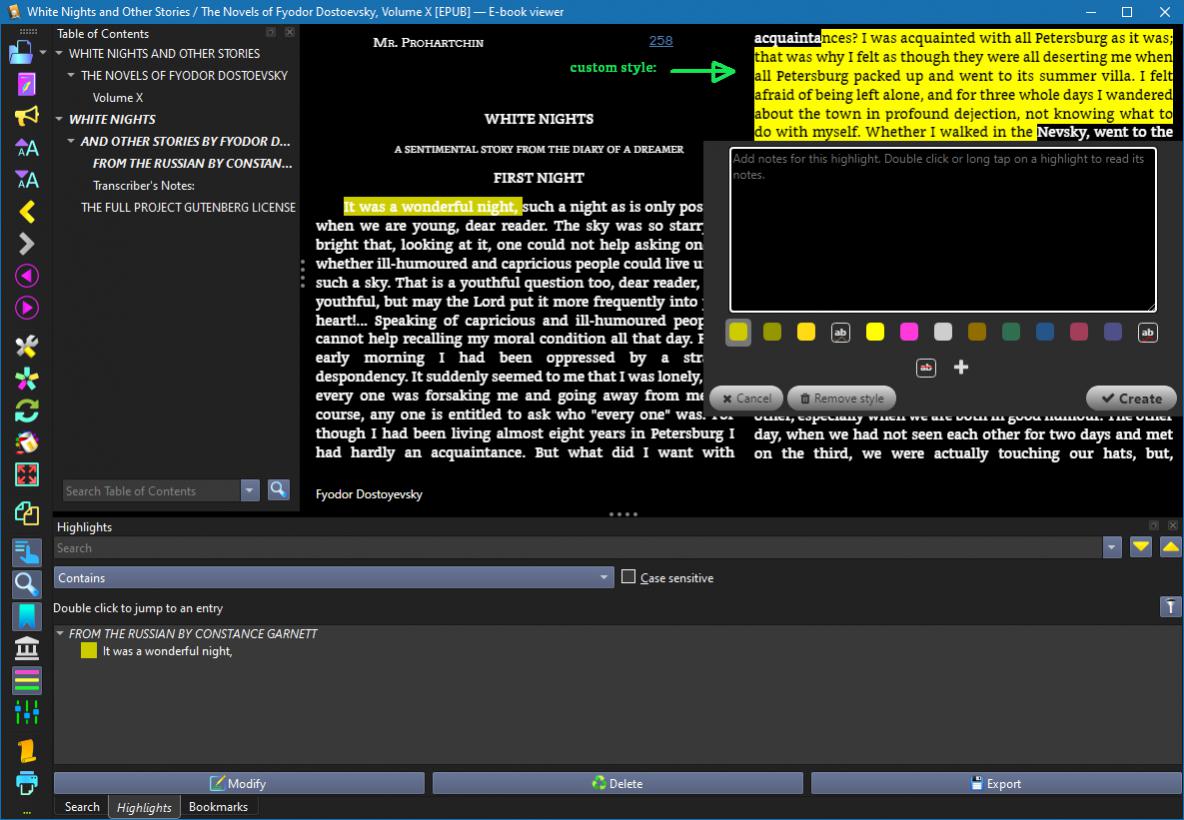The width and height of the screenshot is (1184, 820).
Task: Click the Export highlights button
Action: pyautogui.click(x=996, y=783)
